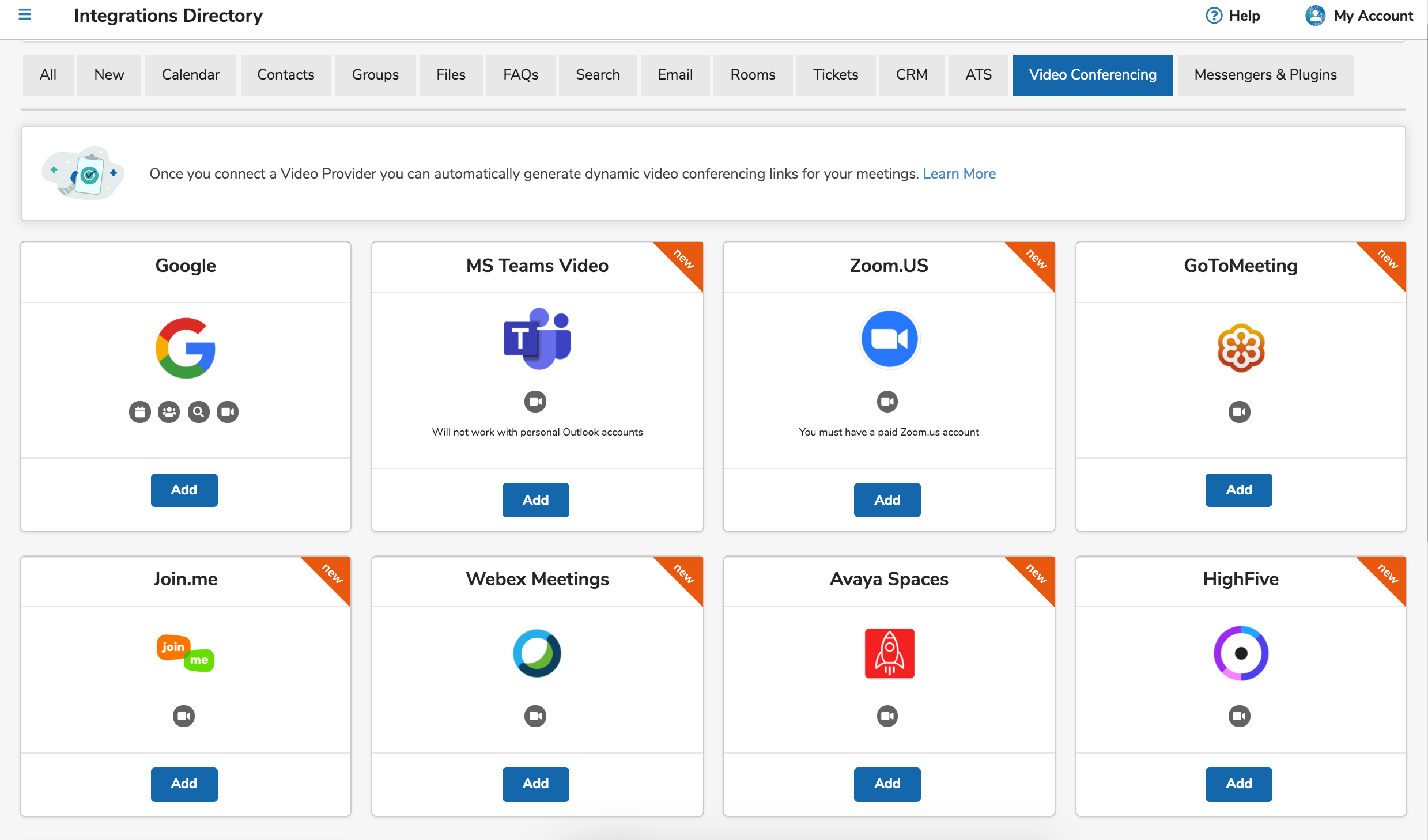The width and height of the screenshot is (1428, 840).
Task: Click the GoToMeeting flower logo
Action: click(x=1241, y=348)
